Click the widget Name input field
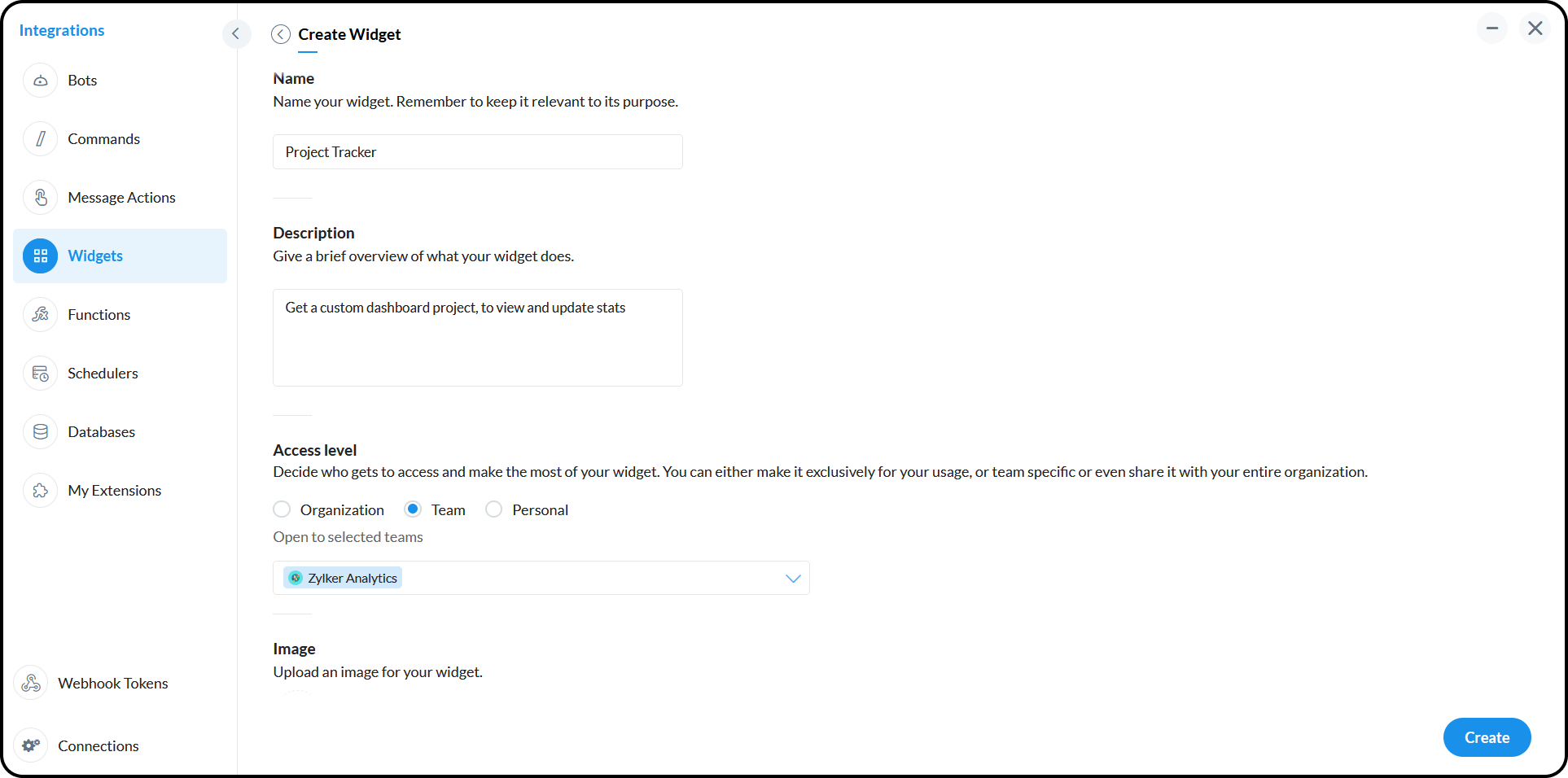This screenshot has height=778, width=1568. pos(477,152)
